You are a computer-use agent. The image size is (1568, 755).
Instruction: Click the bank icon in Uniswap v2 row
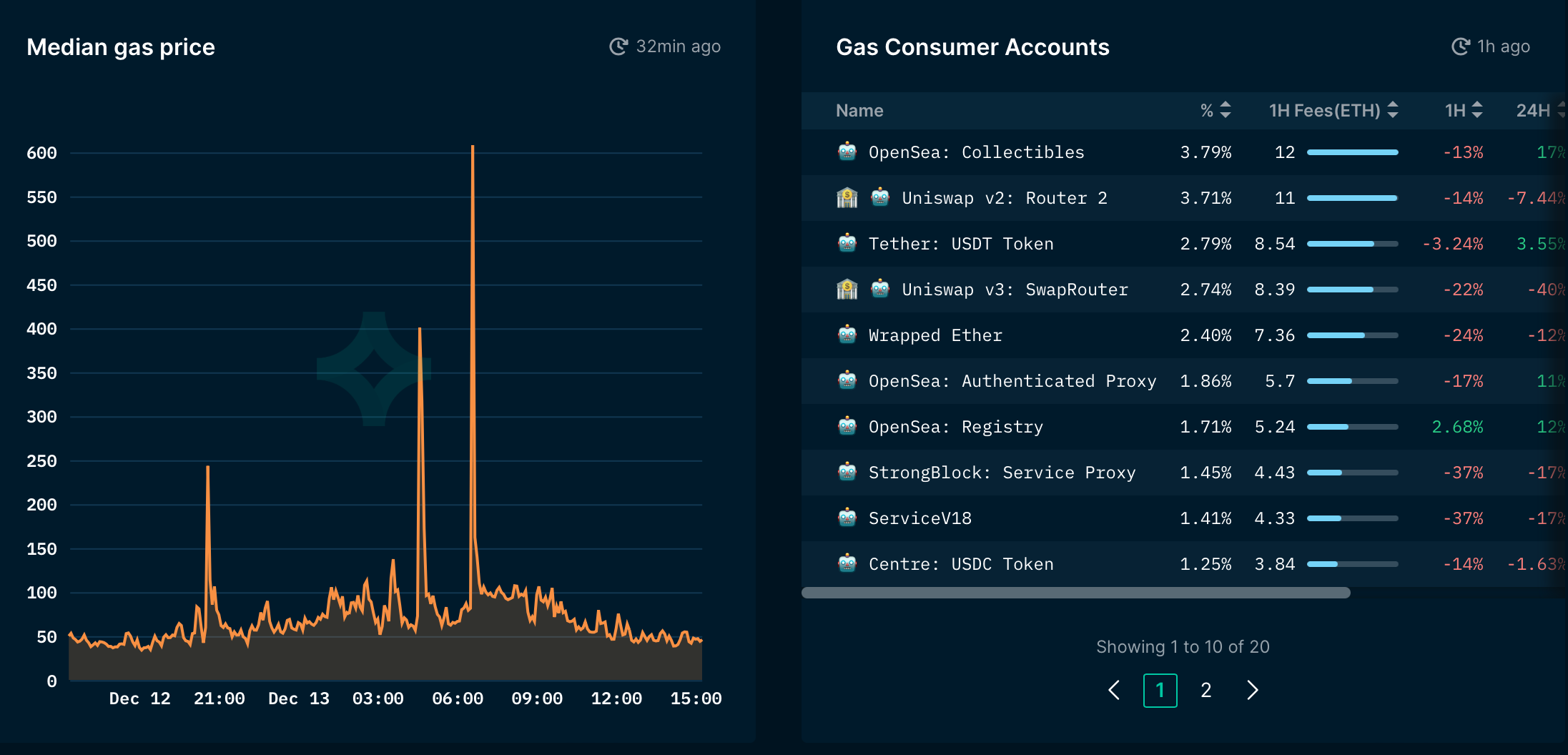pos(847,197)
